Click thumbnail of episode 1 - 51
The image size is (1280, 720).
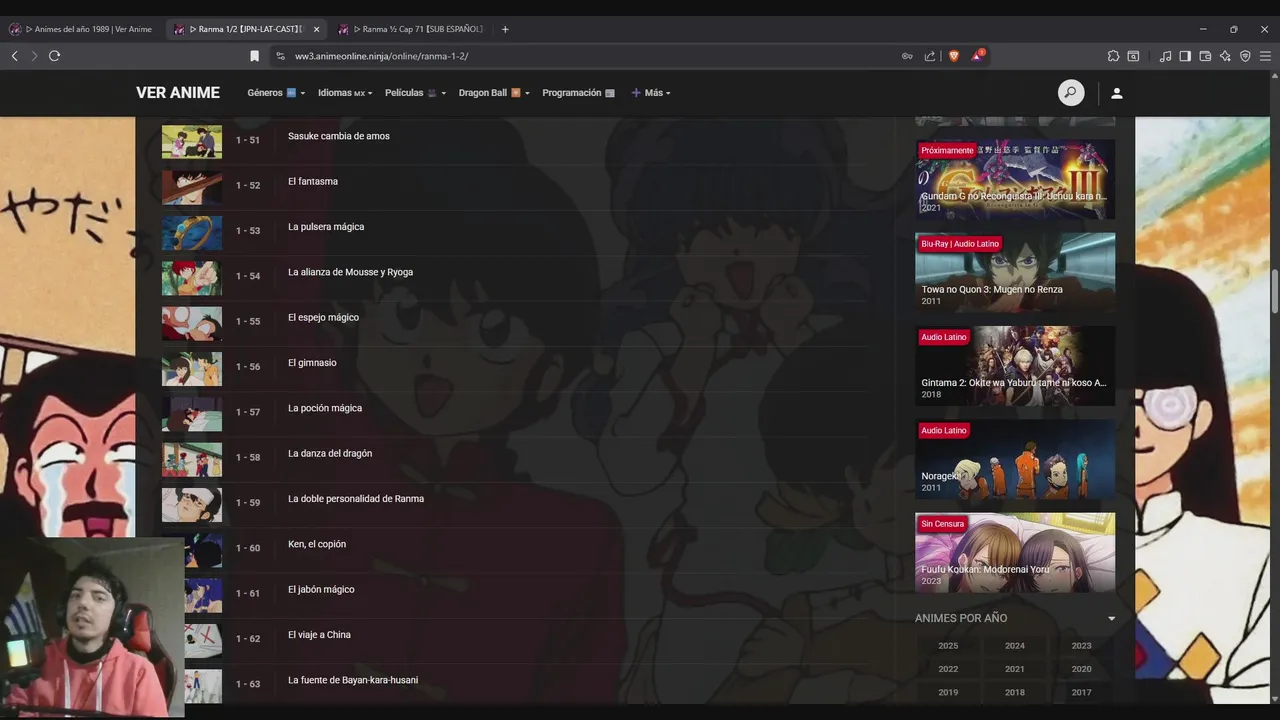pos(192,141)
